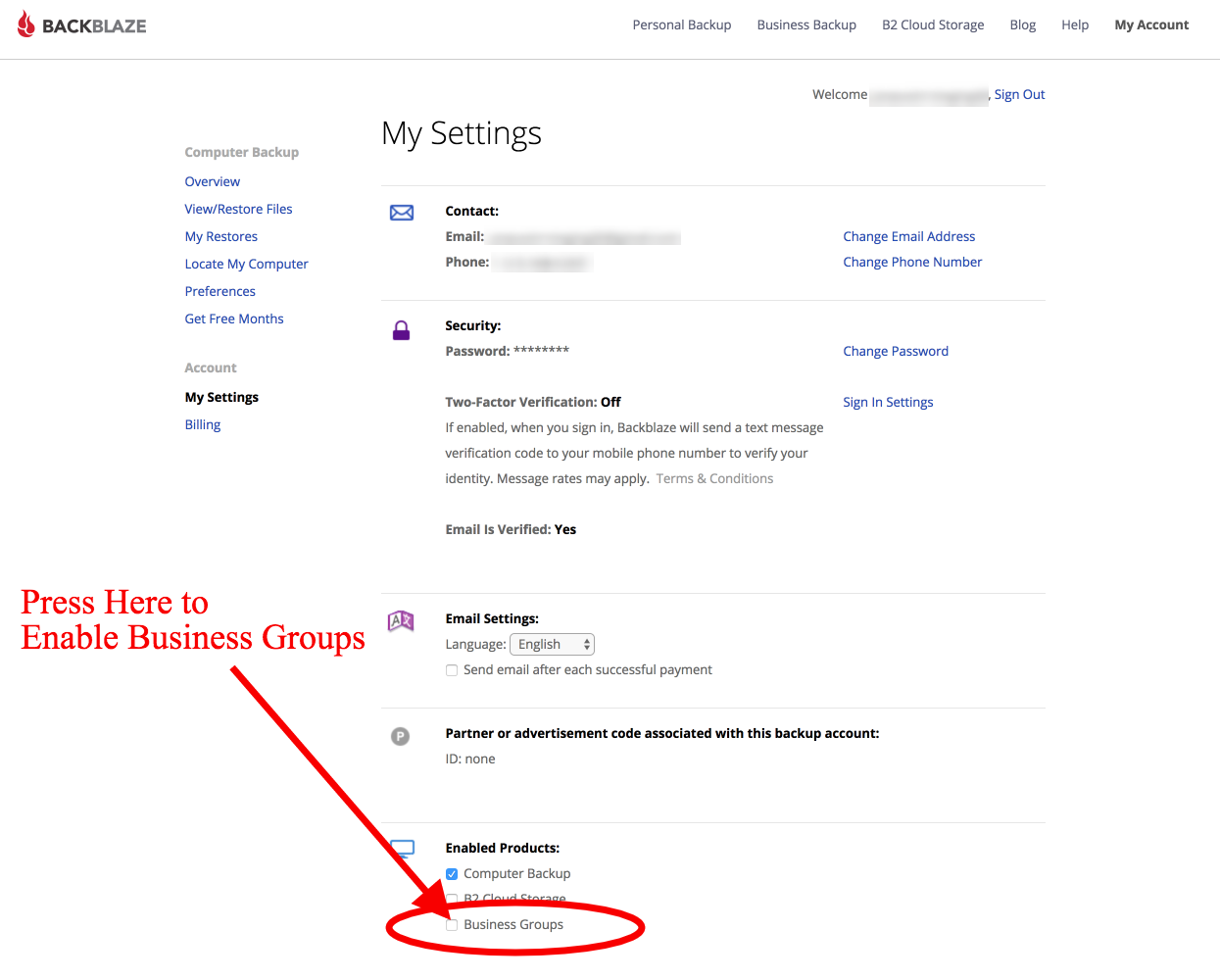The height and width of the screenshot is (980, 1220).
Task: Open Sign In Settings for two-factor verification
Action: point(888,403)
